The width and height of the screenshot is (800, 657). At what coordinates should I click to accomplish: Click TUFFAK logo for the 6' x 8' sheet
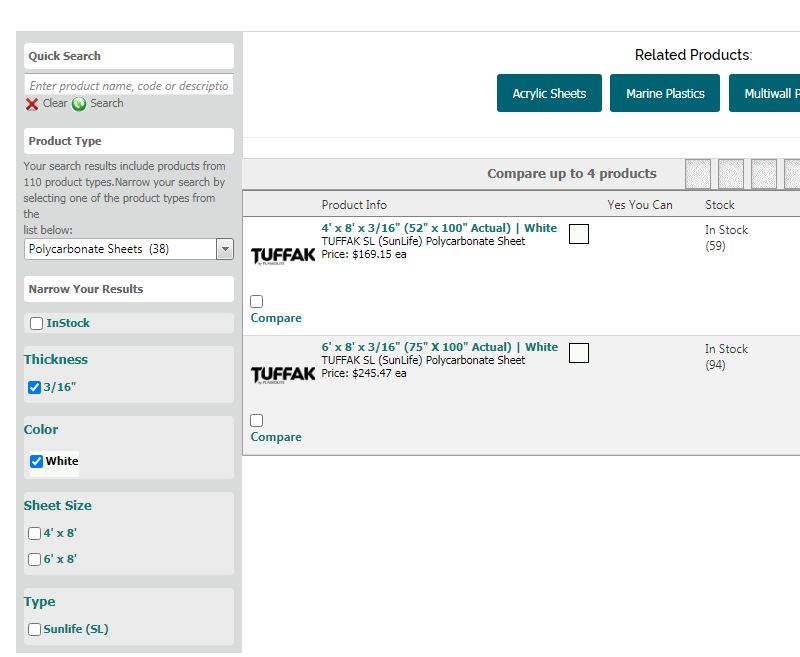pyautogui.click(x=283, y=374)
